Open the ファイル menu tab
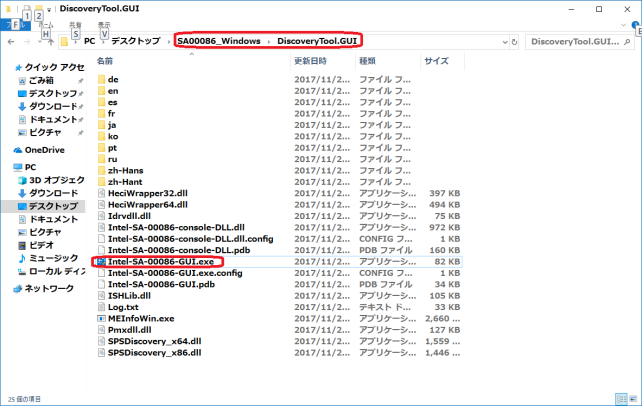The image size is (642, 406). click(x=15, y=25)
